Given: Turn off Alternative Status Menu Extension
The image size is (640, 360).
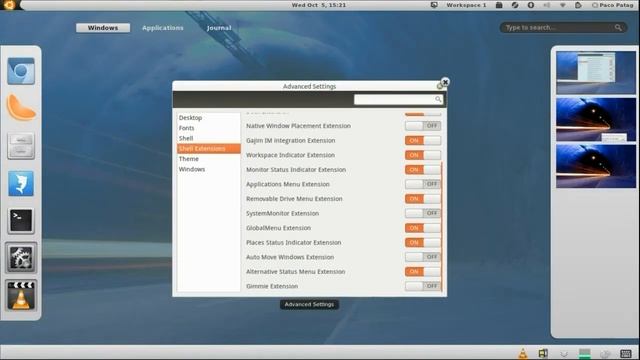Looking at the screenshot, I should tap(423, 271).
